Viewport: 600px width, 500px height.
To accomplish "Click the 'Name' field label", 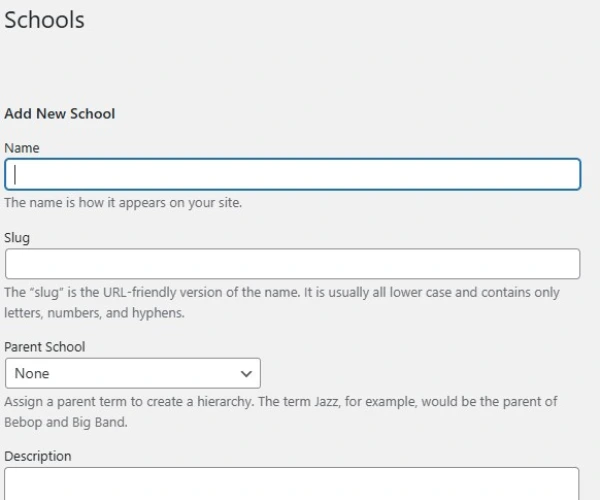I will coord(22,148).
